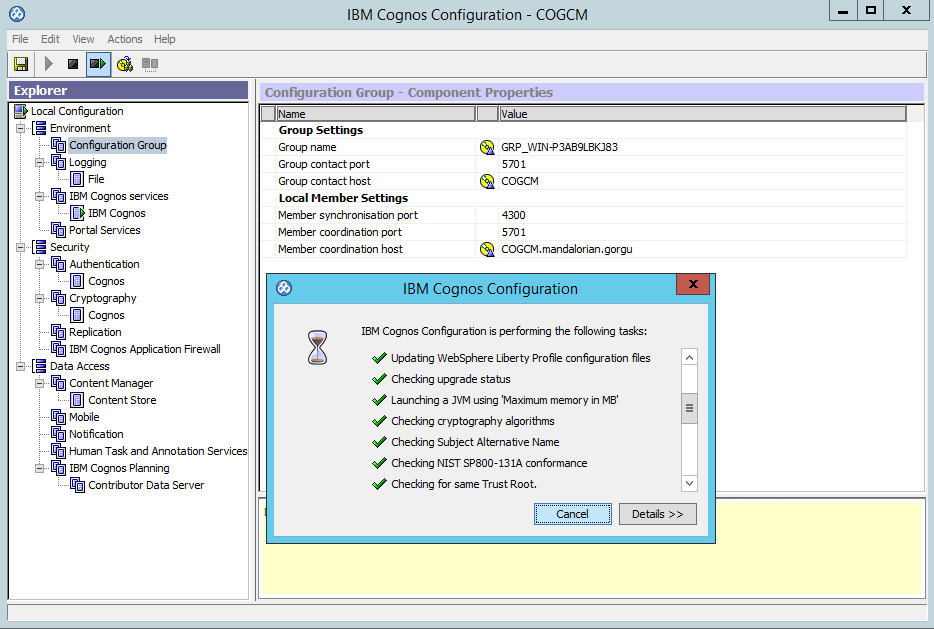Click the Replication node icon

58,332
